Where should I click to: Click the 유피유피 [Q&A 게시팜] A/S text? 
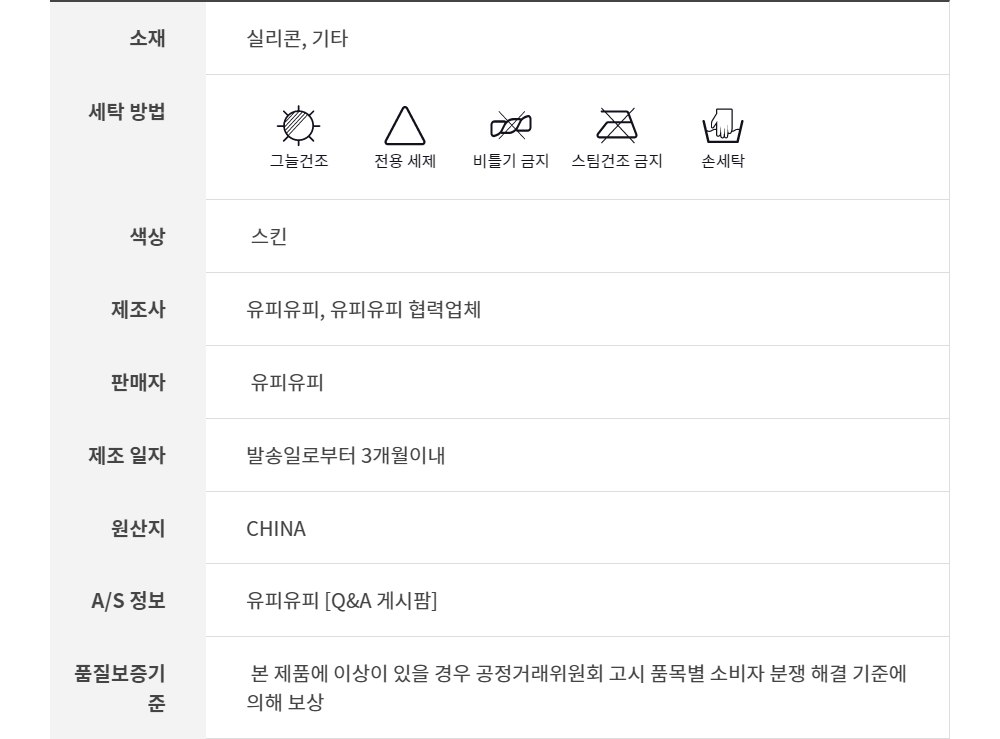(342, 601)
